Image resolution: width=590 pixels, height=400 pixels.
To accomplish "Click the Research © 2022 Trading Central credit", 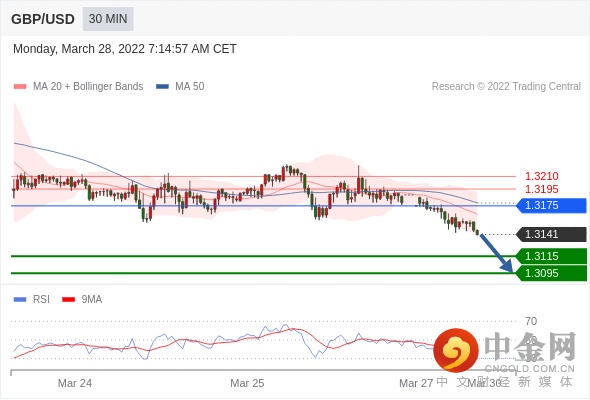I will (506, 87).
